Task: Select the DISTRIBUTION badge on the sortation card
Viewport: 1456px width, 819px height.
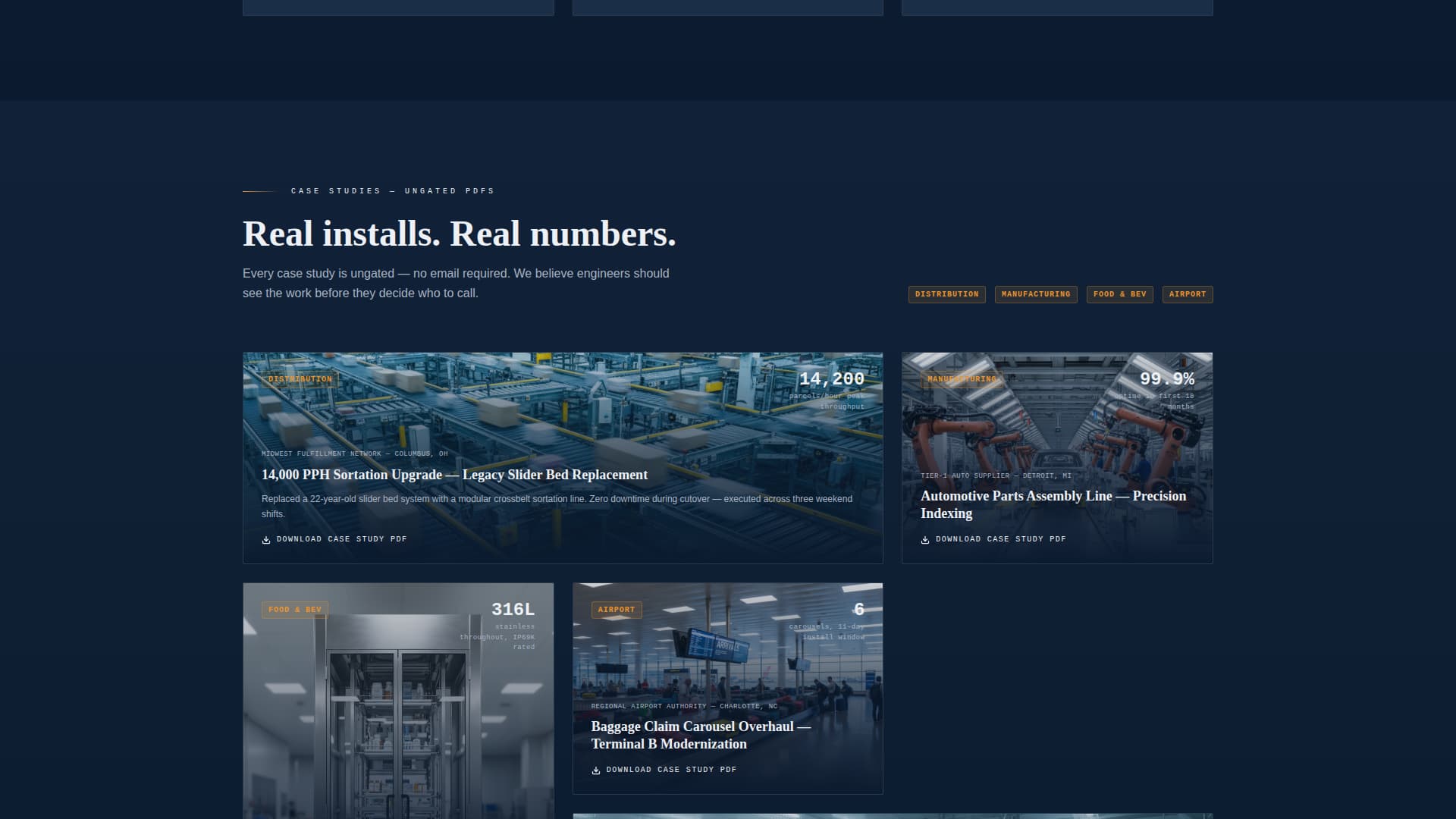Action: pyautogui.click(x=299, y=379)
